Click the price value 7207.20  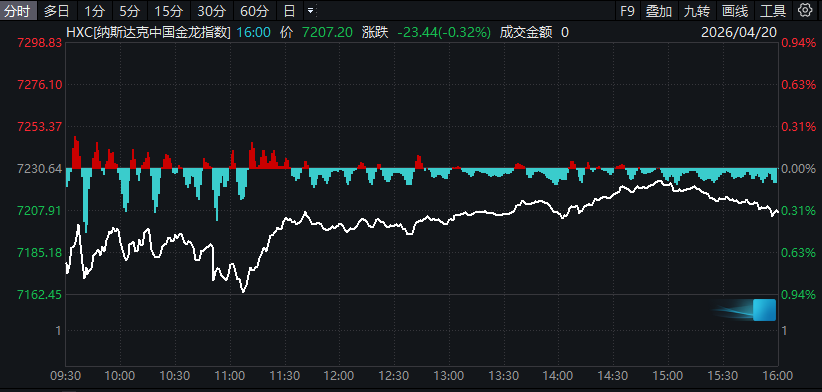pos(328,32)
